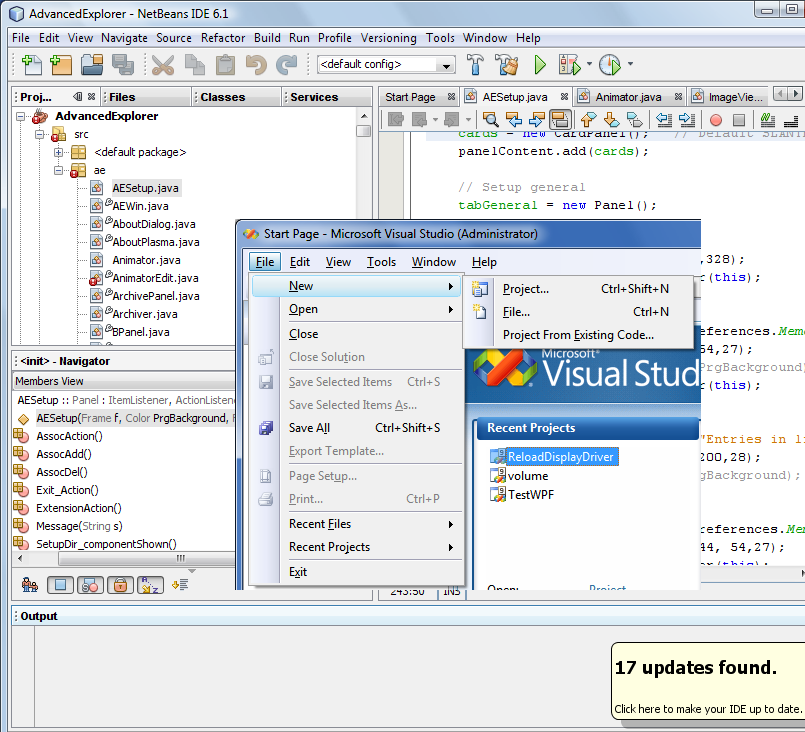
Task: Click the Paste clipboard icon
Action: point(225,65)
